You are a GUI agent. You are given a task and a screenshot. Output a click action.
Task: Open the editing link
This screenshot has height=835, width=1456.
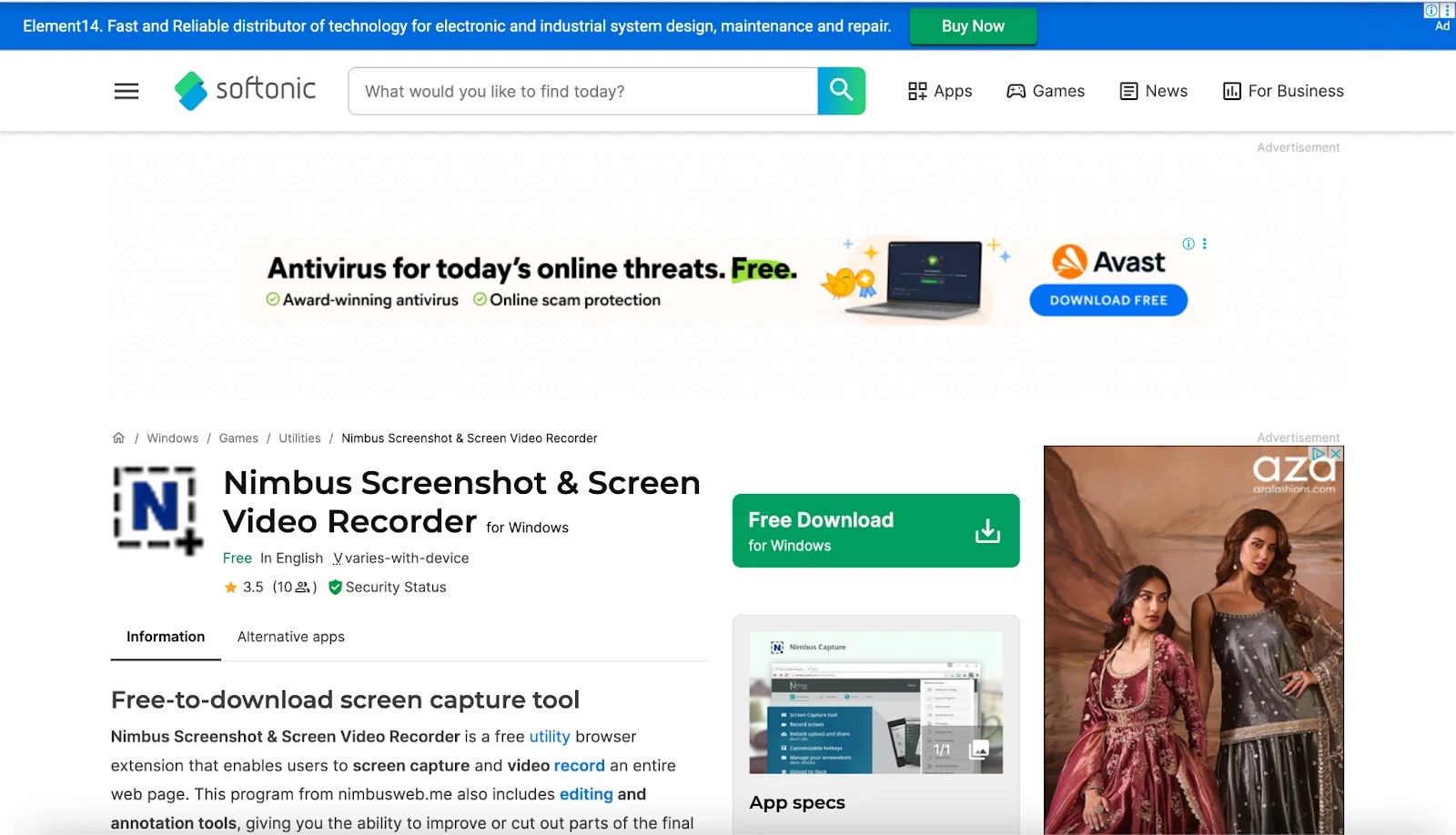coord(586,794)
